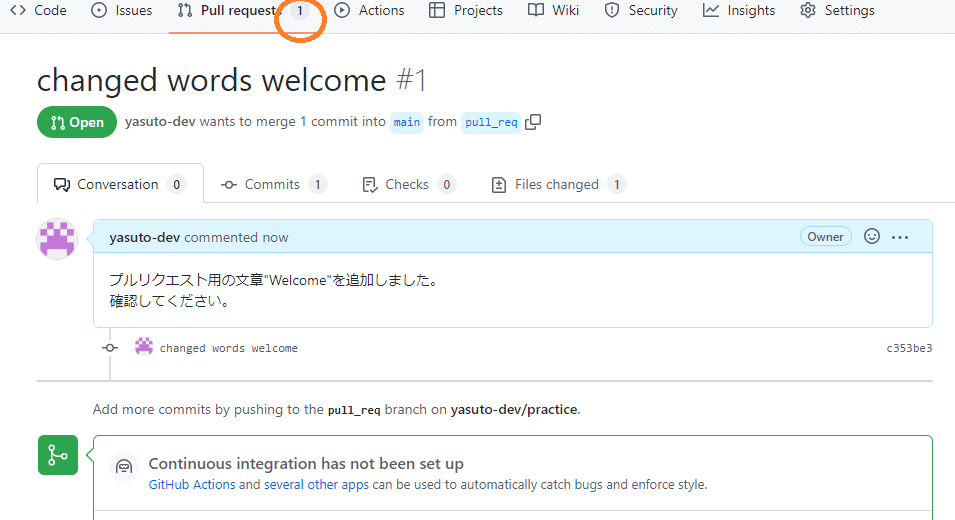Open the Code tab
Image resolution: width=955 pixels, height=520 pixels.
[x=38, y=10]
